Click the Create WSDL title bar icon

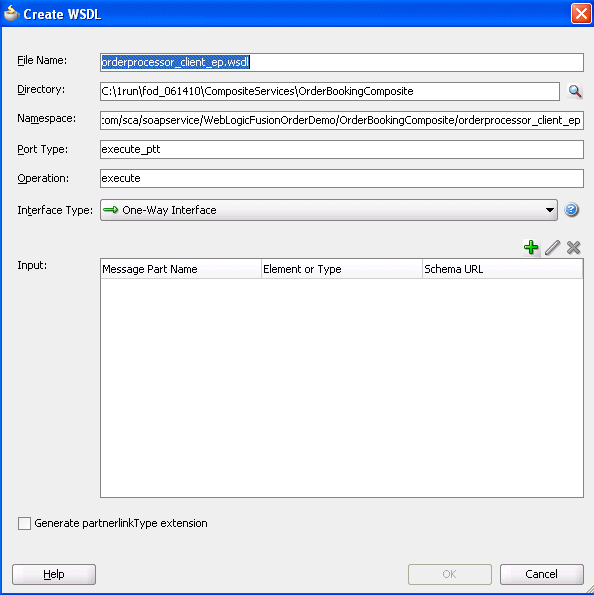[11, 14]
